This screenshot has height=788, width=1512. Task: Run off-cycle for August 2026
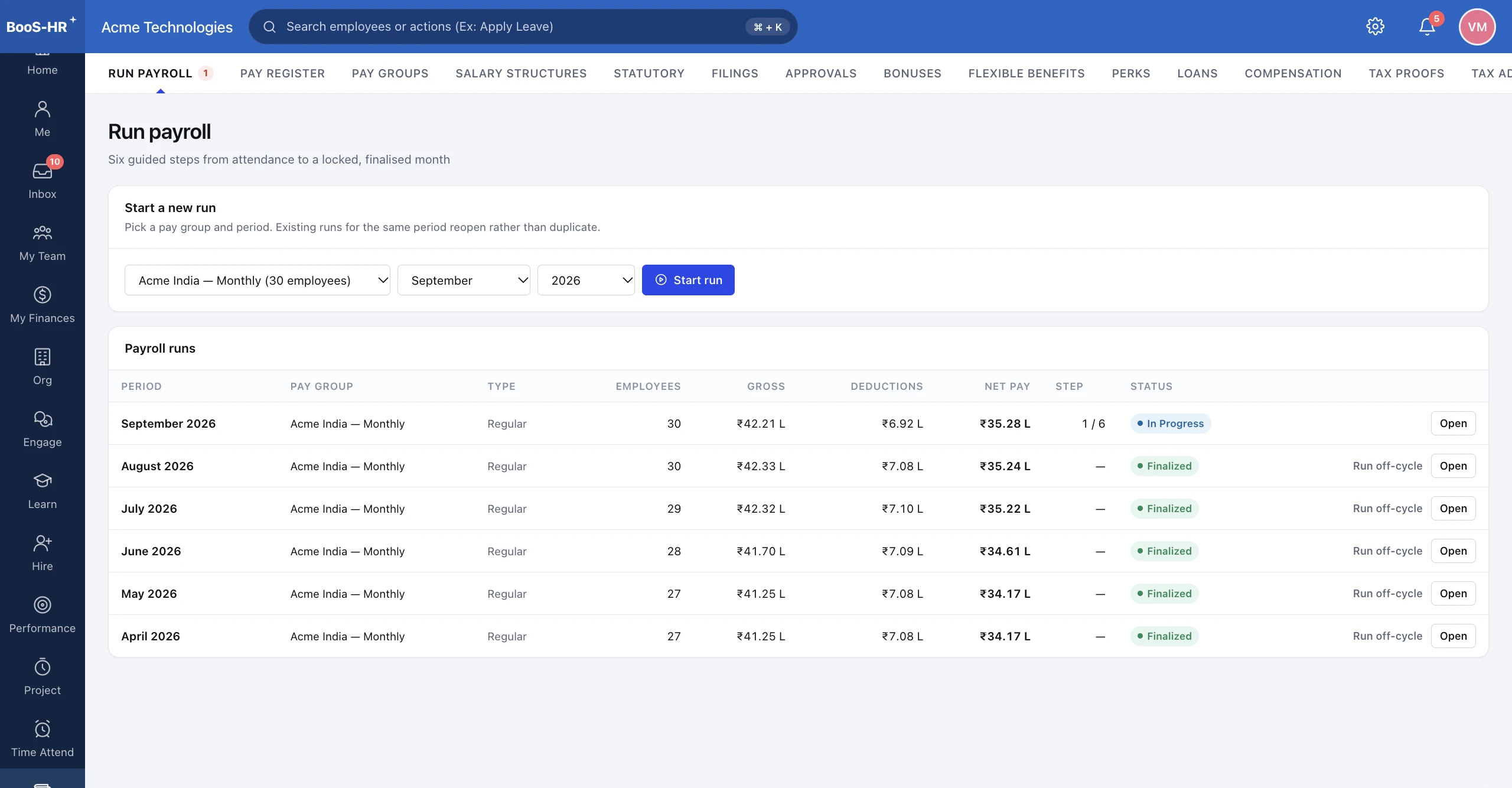click(1387, 466)
